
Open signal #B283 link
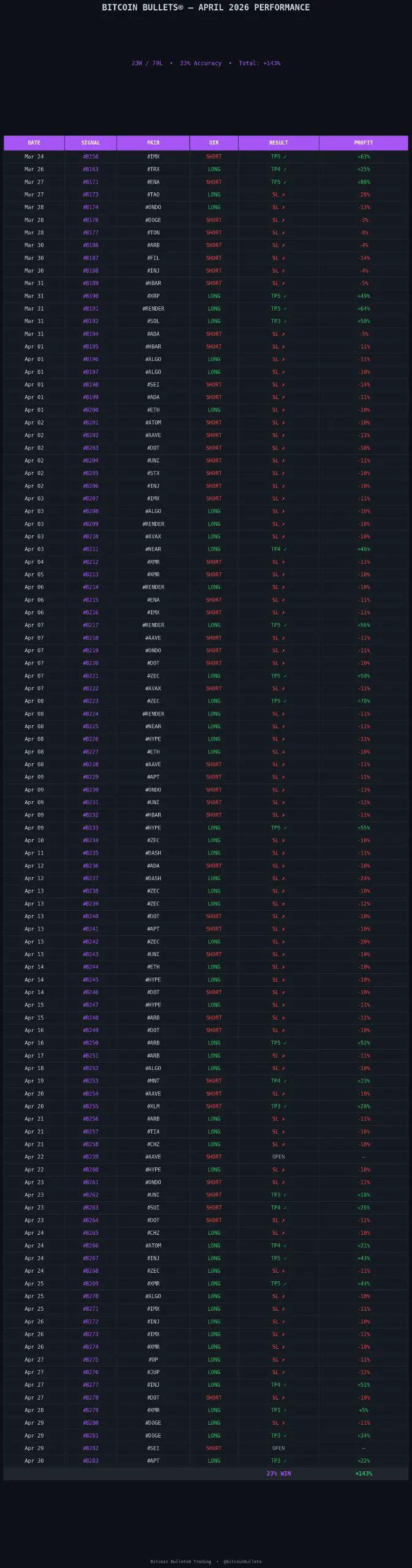pyautogui.click(x=91, y=1461)
